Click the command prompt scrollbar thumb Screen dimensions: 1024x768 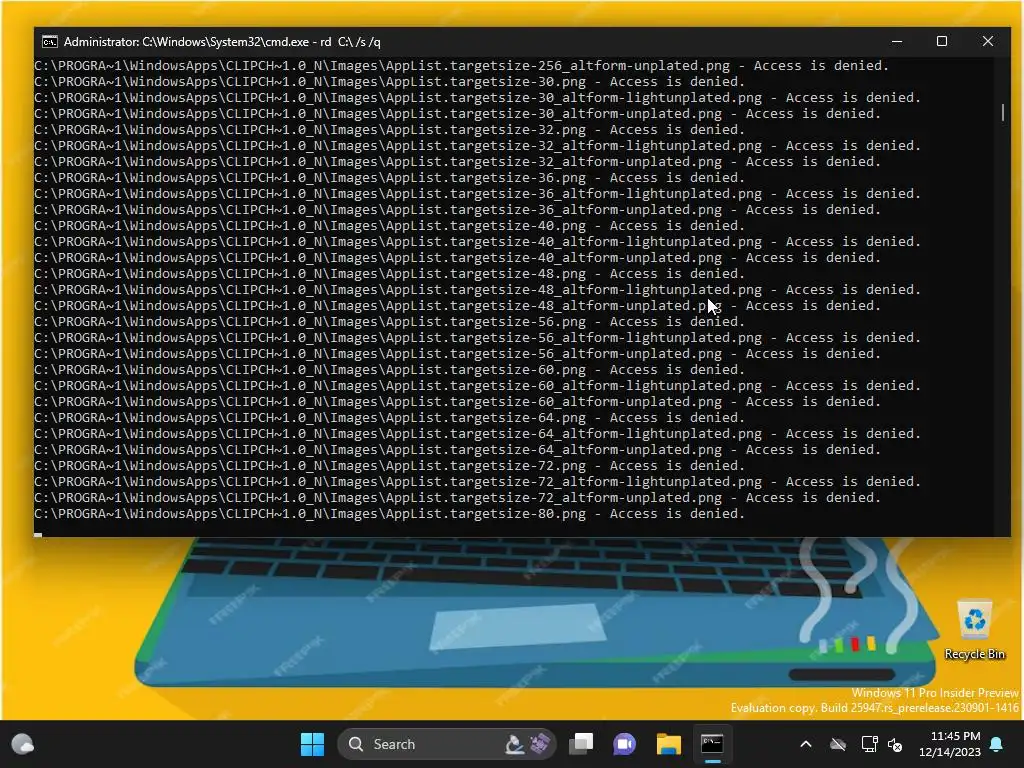tap(1003, 112)
